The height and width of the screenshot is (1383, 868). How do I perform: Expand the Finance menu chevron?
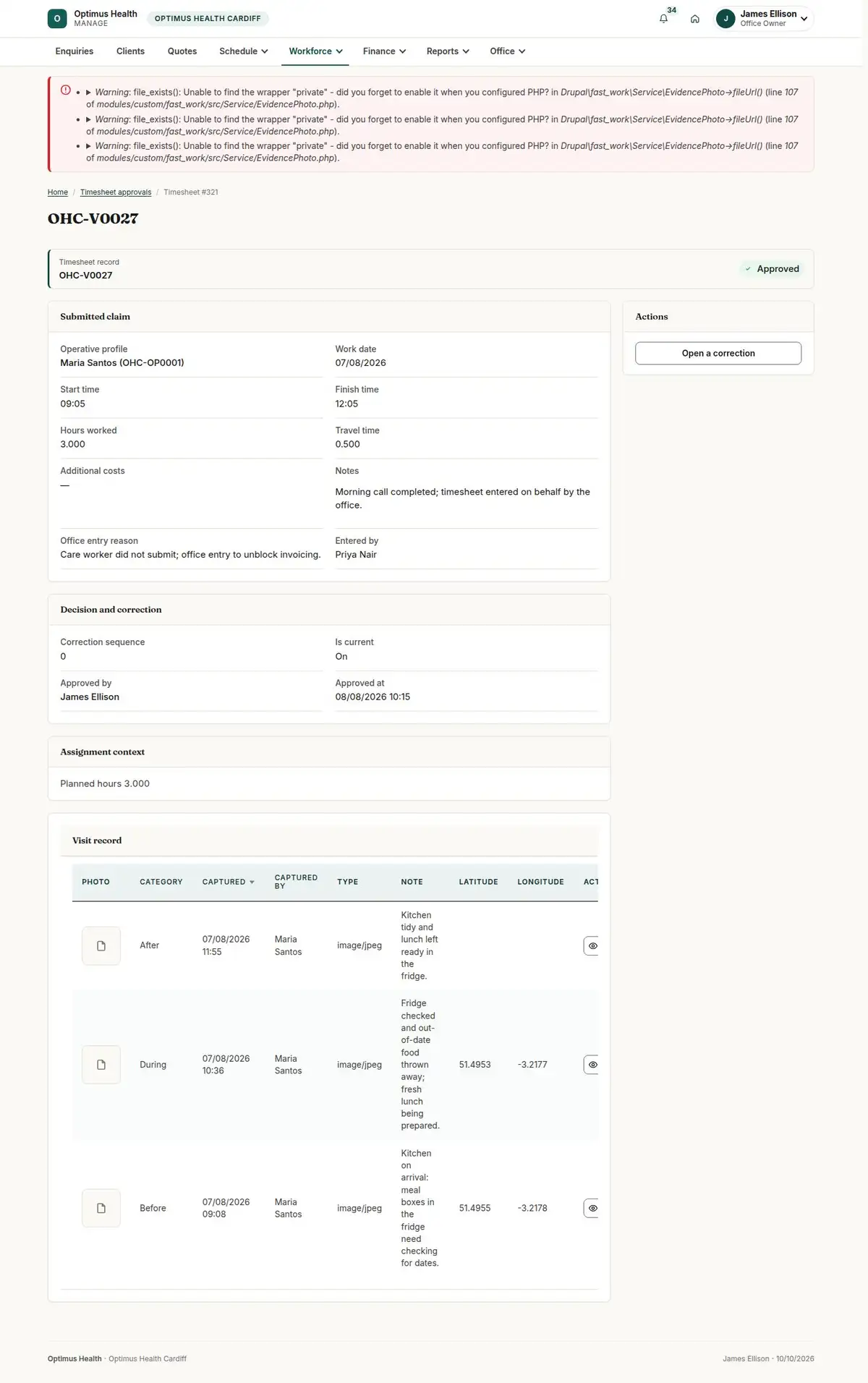[402, 51]
